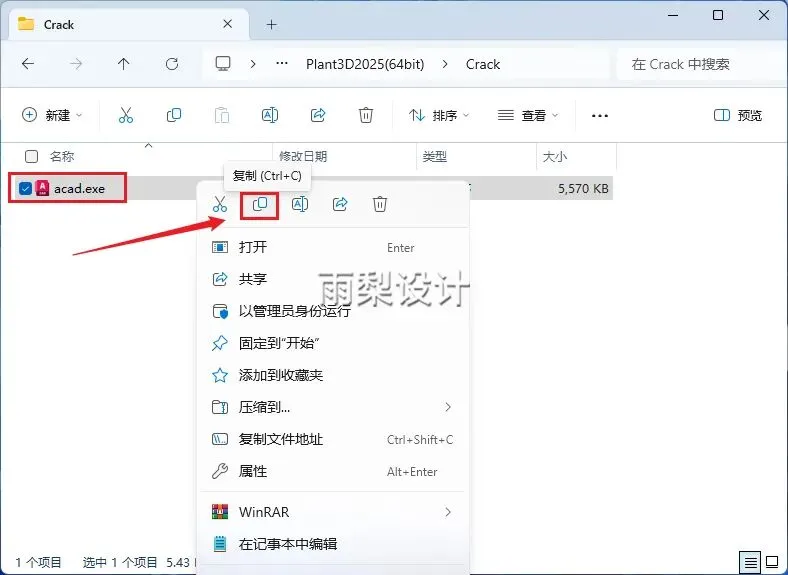788x575 pixels.
Task: Refresh the Crack folder view
Action: pyautogui.click(x=172, y=64)
